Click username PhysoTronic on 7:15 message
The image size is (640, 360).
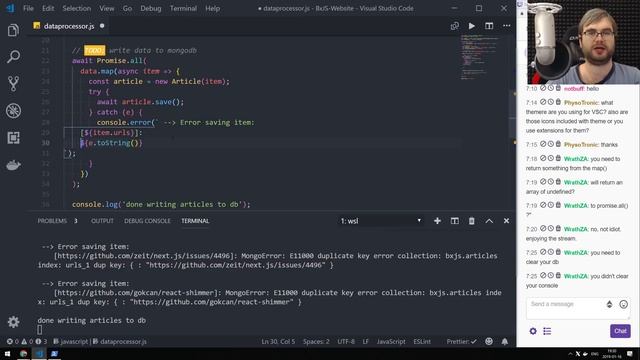pyautogui.click(x=581, y=144)
